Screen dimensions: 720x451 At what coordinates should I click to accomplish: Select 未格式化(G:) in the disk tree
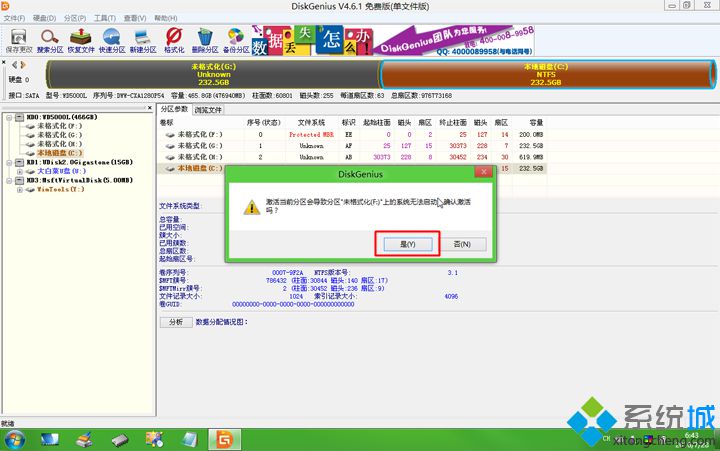59,135
